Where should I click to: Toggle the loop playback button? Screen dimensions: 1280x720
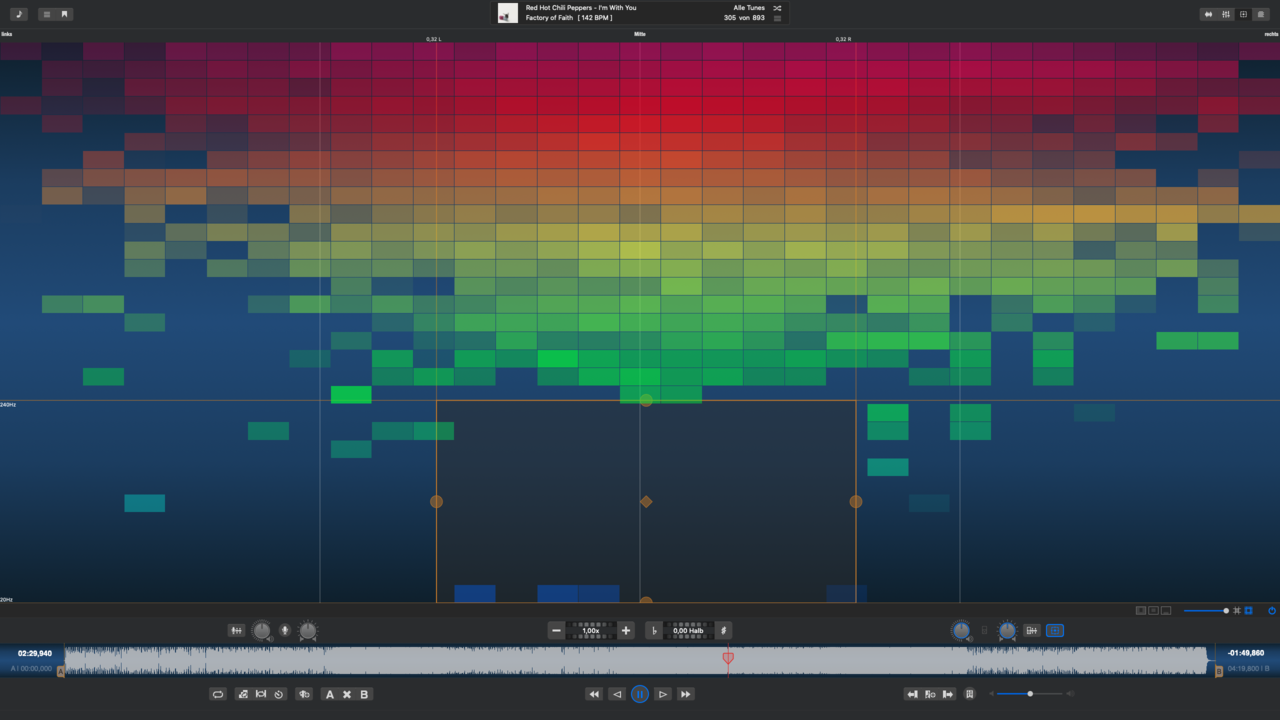218,694
